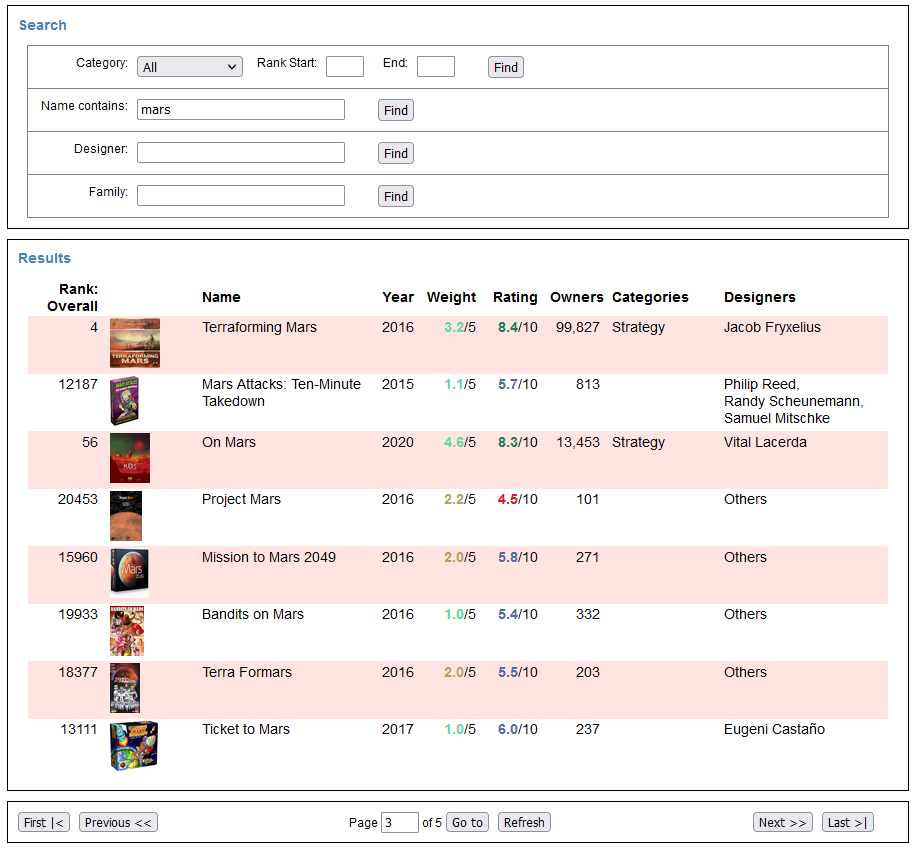Click the Project Mars box image
This screenshot has height=848, width=915.
point(126,516)
